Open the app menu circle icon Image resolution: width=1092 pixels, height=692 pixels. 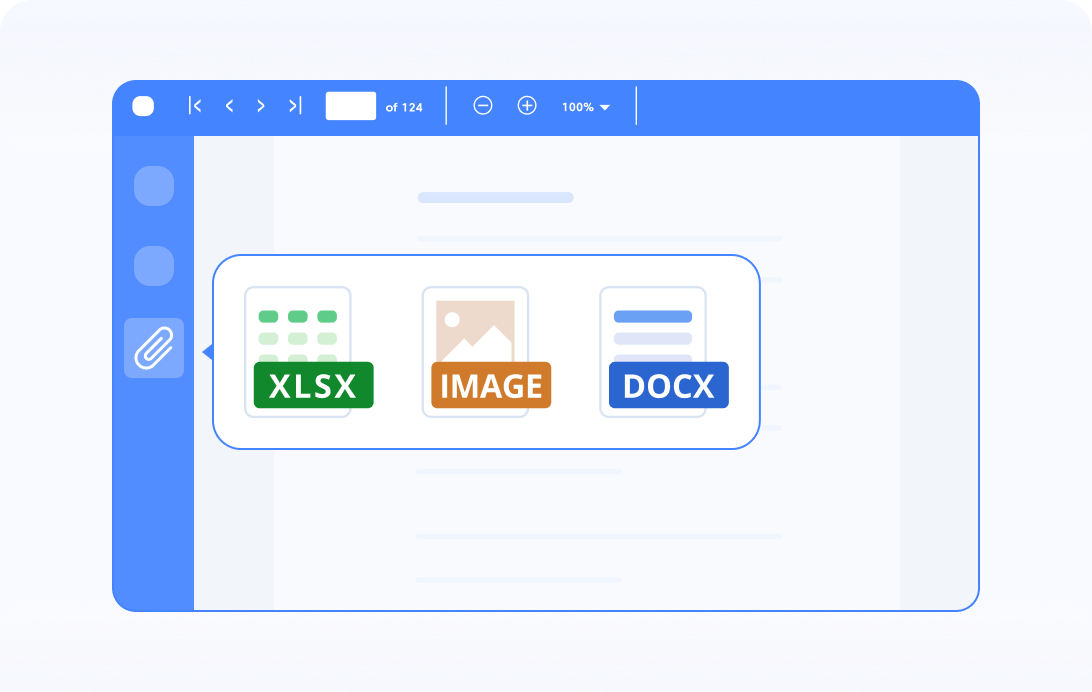[x=143, y=105]
